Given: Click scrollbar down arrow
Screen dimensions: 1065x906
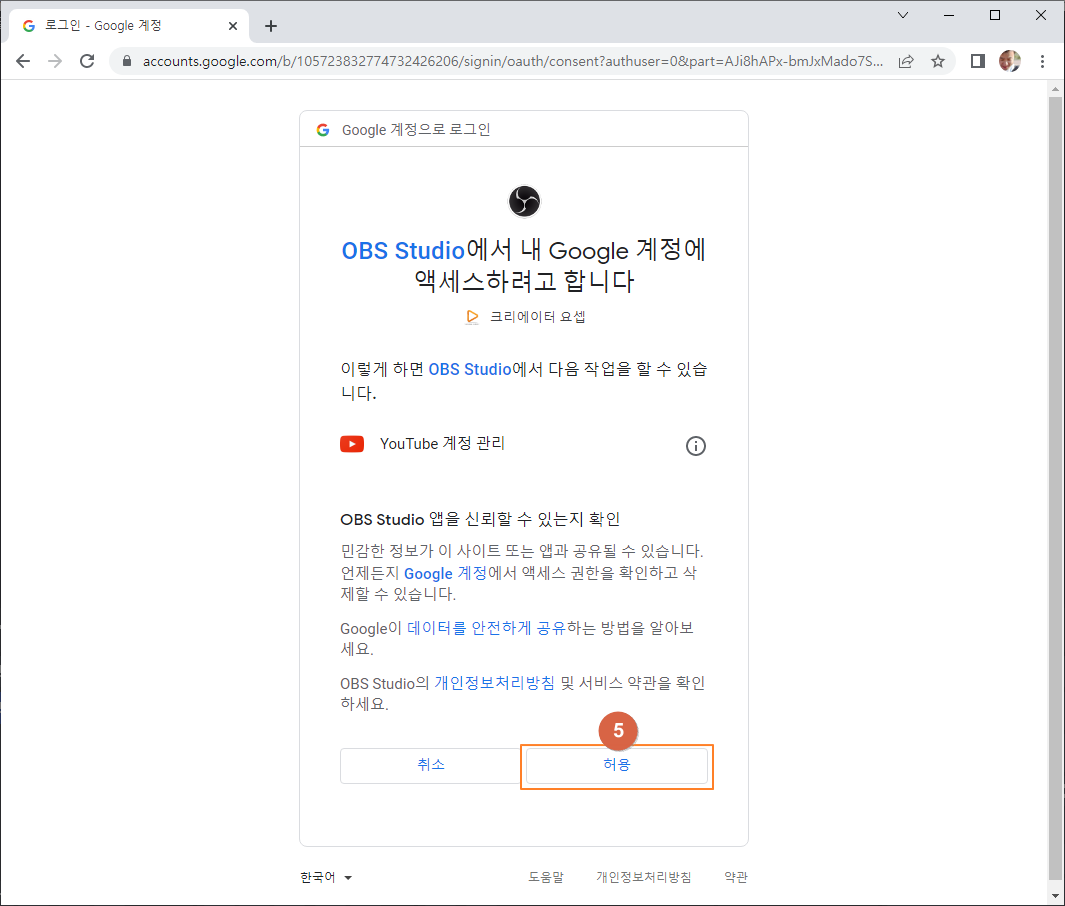Looking at the screenshot, I should point(1055,895).
